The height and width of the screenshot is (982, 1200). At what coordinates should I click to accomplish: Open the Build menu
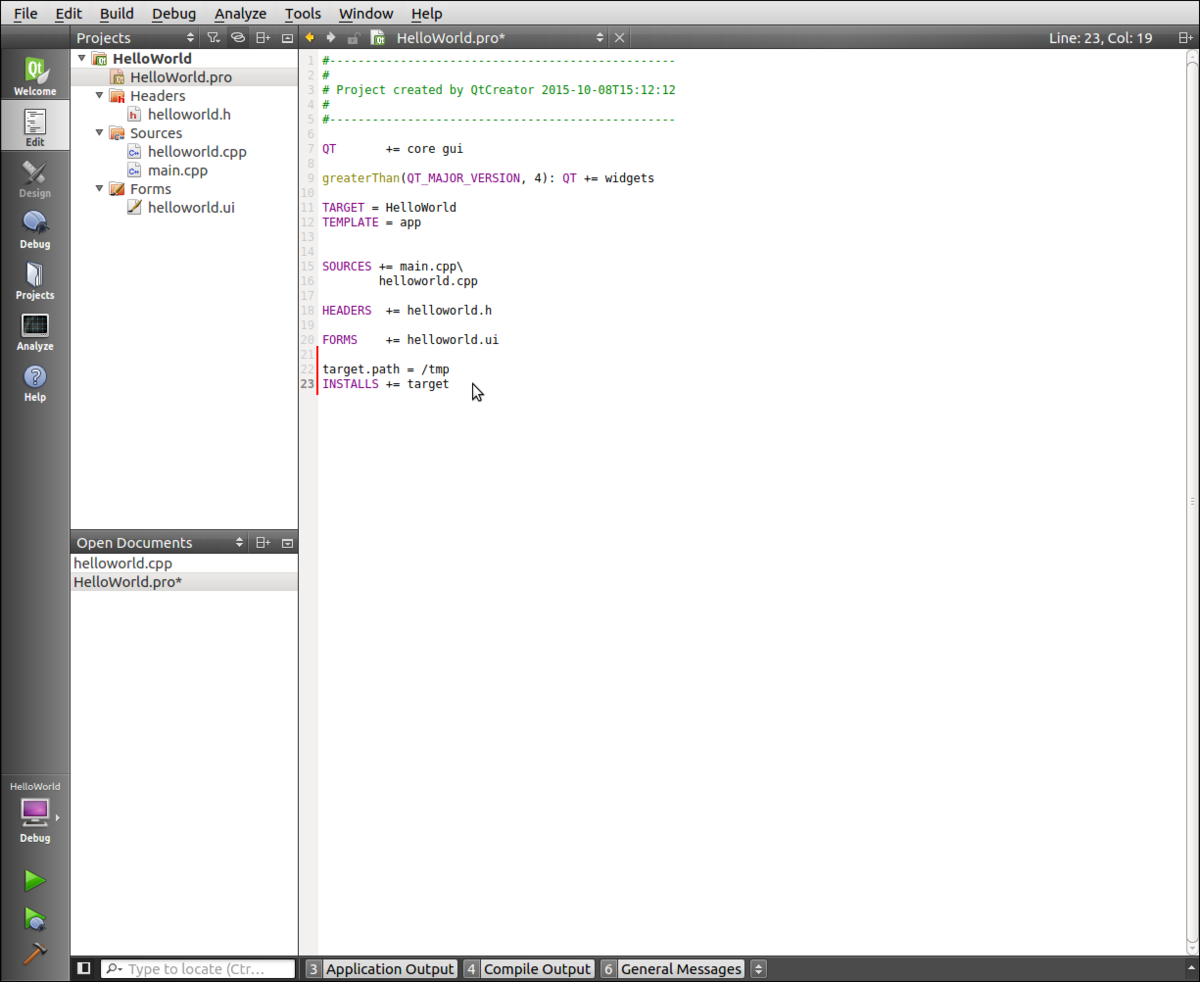[116, 13]
